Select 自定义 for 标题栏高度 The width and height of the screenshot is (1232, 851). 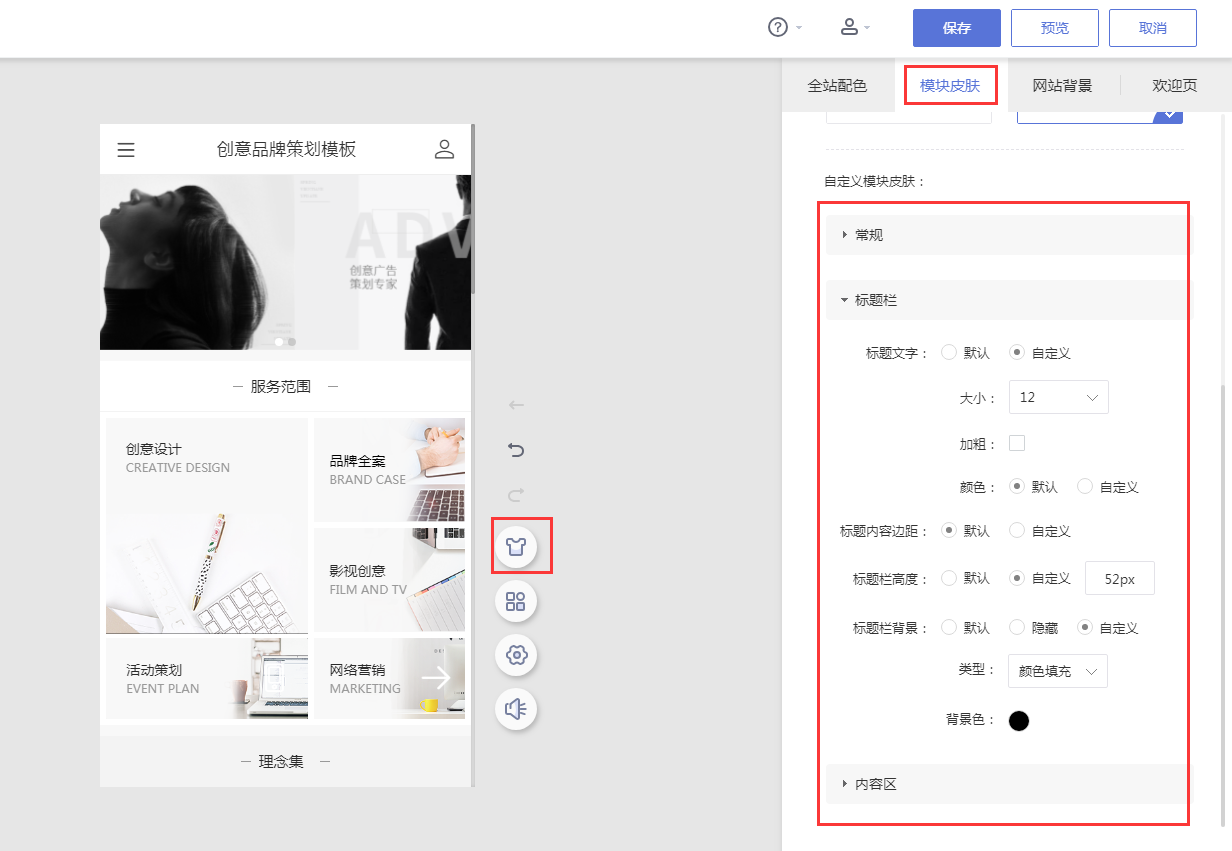[1017, 578]
